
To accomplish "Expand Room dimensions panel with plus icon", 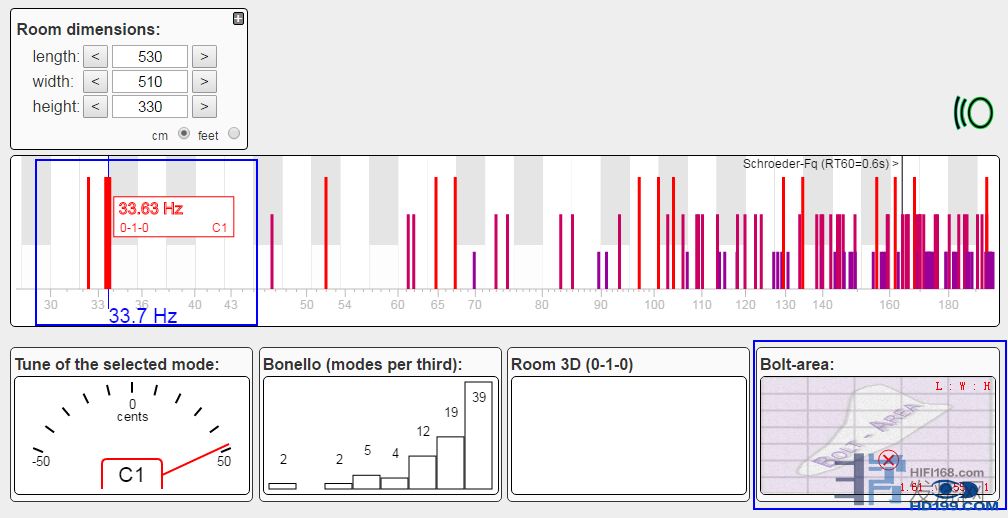I will pos(238,18).
